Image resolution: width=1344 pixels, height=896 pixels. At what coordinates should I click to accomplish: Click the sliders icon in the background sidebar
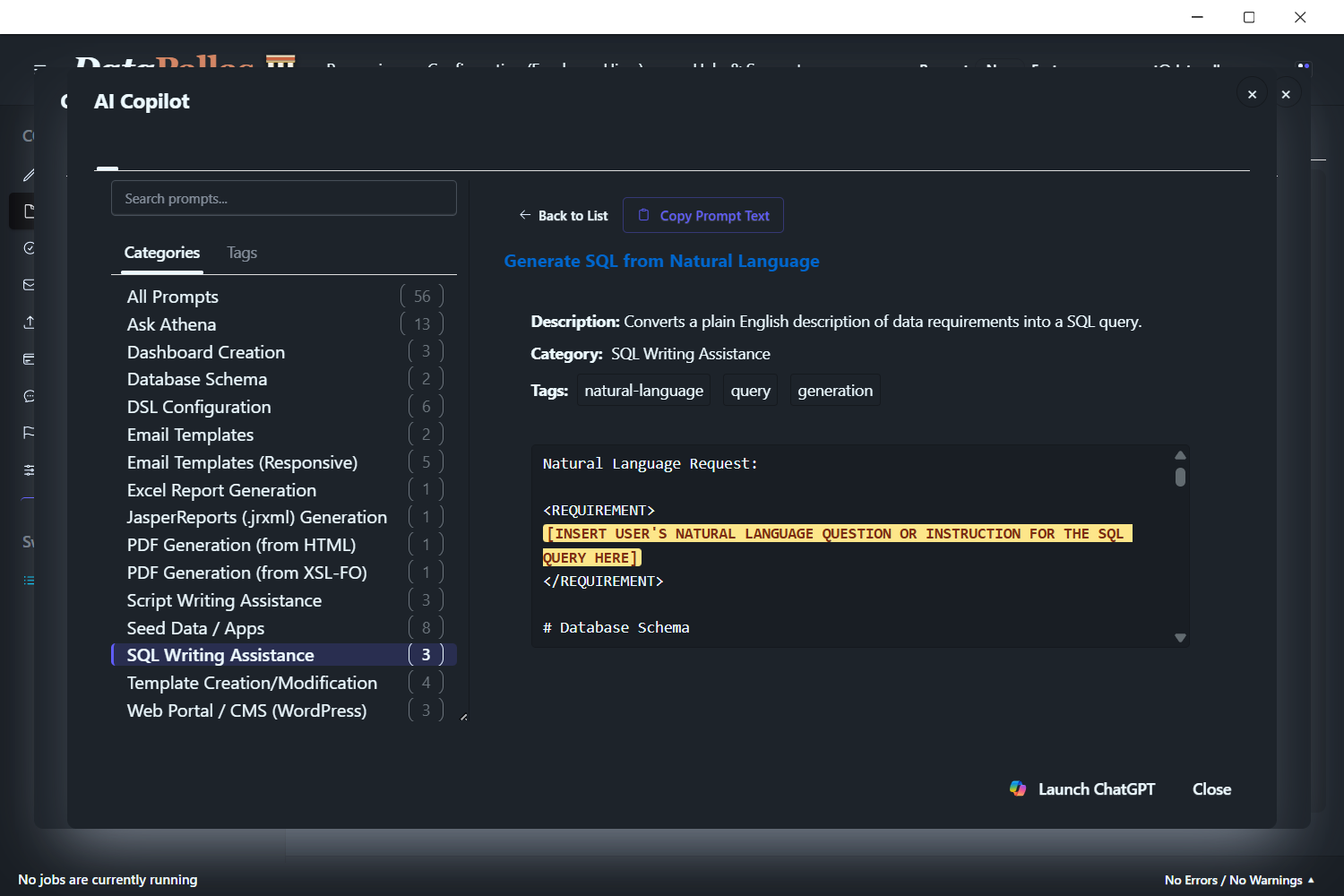pyautogui.click(x=29, y=470)
